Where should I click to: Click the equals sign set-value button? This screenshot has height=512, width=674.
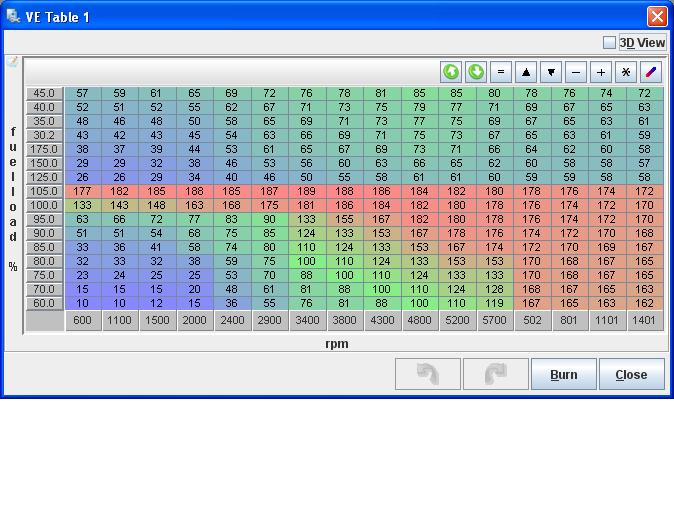[x=501, y=72]
